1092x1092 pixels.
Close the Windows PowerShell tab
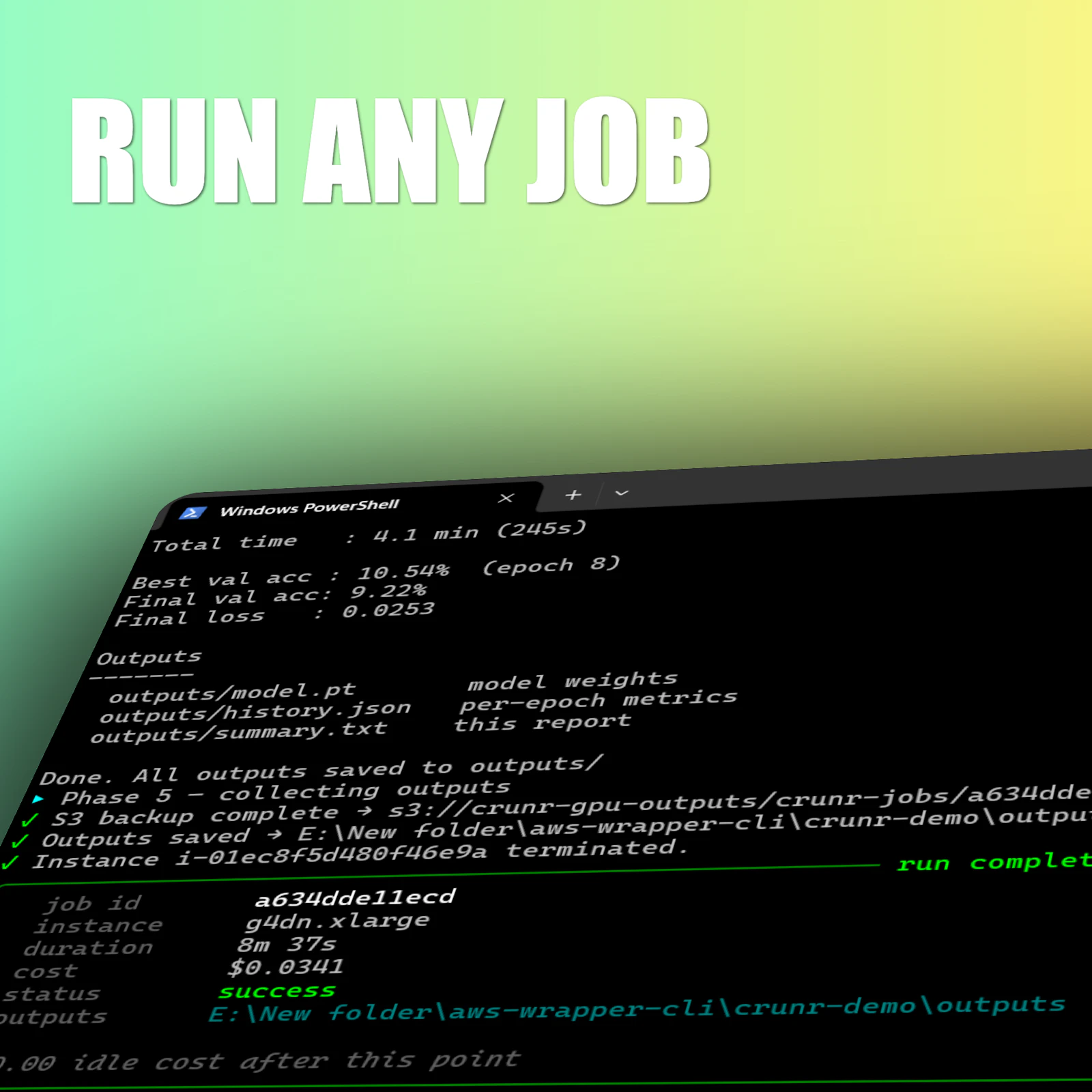(506, 498)
